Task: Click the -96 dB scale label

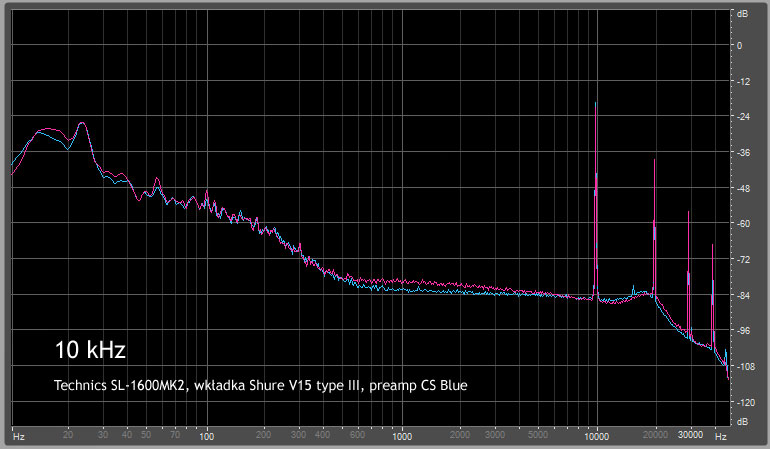Action: click(743, 331)
